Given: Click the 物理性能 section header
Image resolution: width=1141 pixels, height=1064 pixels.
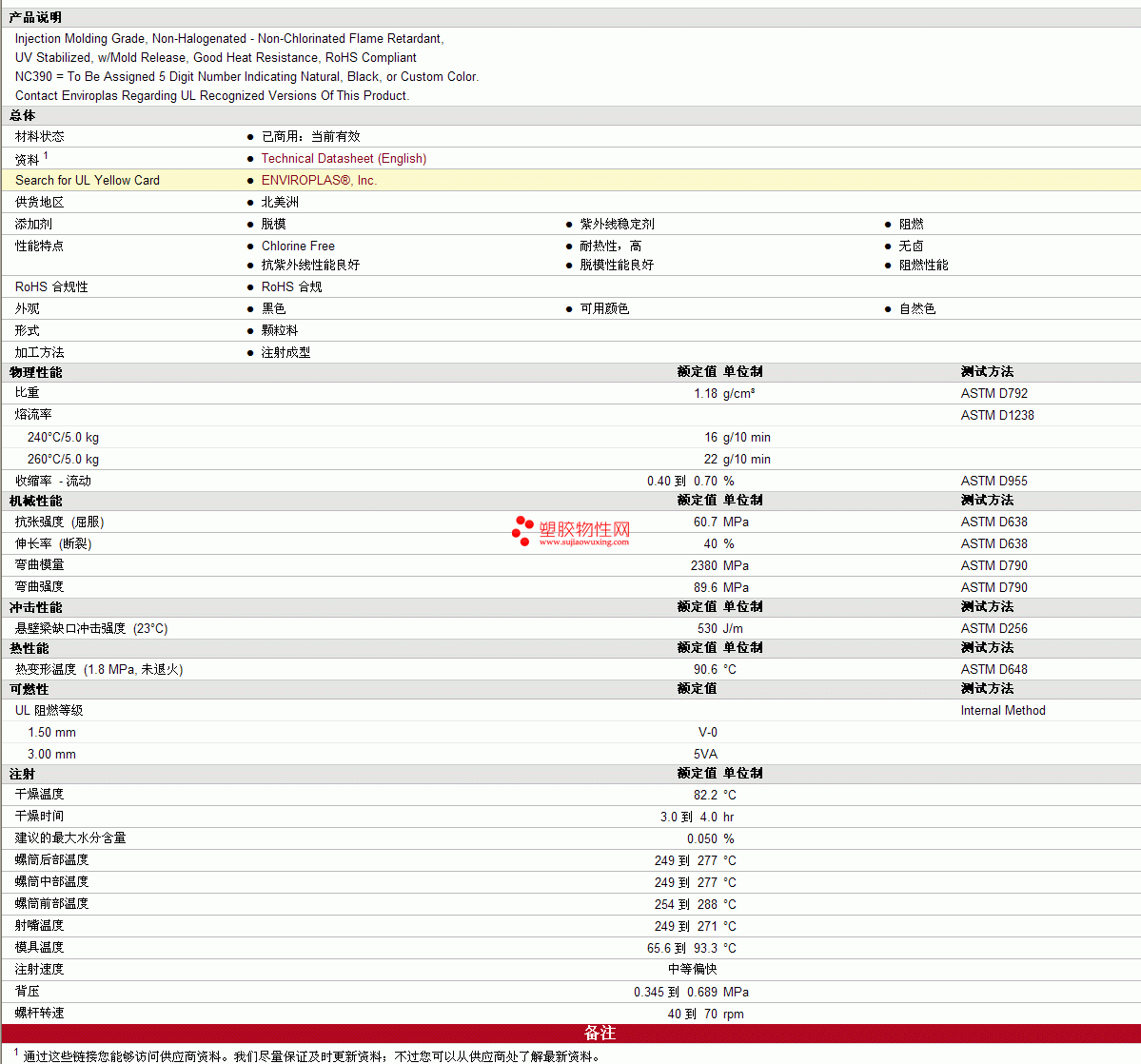Looking at the screenshot, I should coord(36,372).
